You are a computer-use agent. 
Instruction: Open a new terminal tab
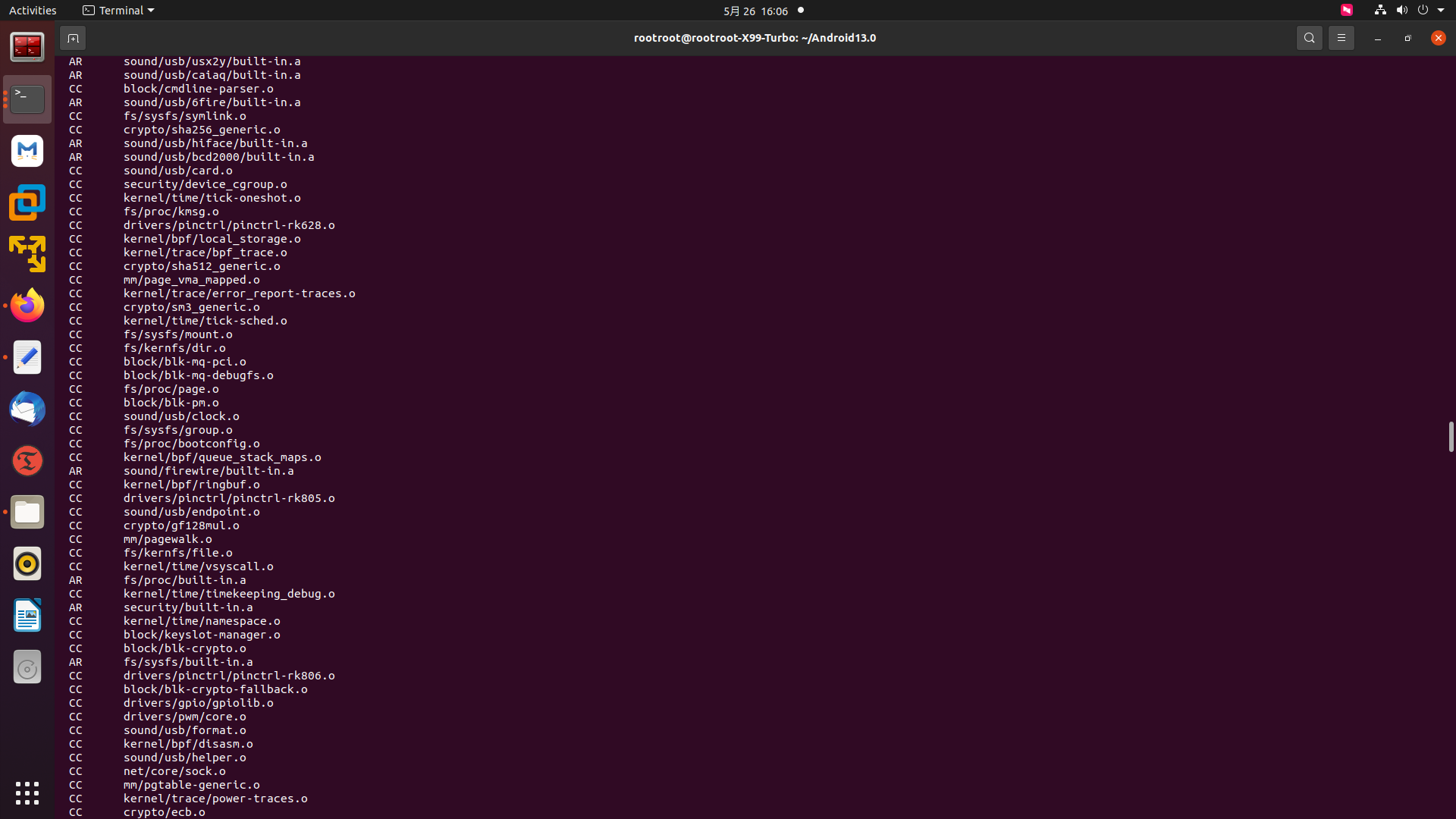pyautogui.click(x=73, y=38)
